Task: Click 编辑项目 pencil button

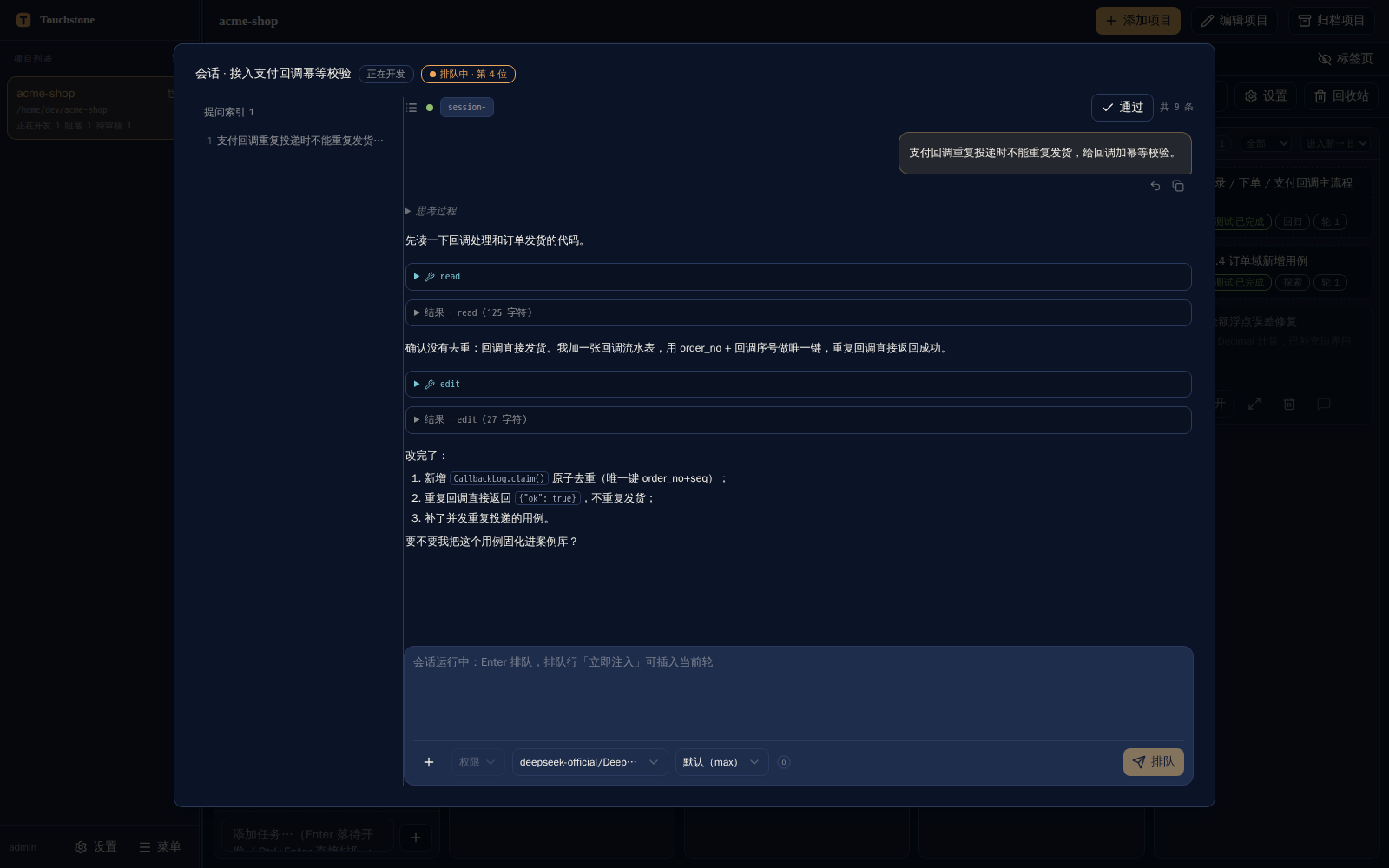Action: pyautogui.click(x=1234, y=21)
